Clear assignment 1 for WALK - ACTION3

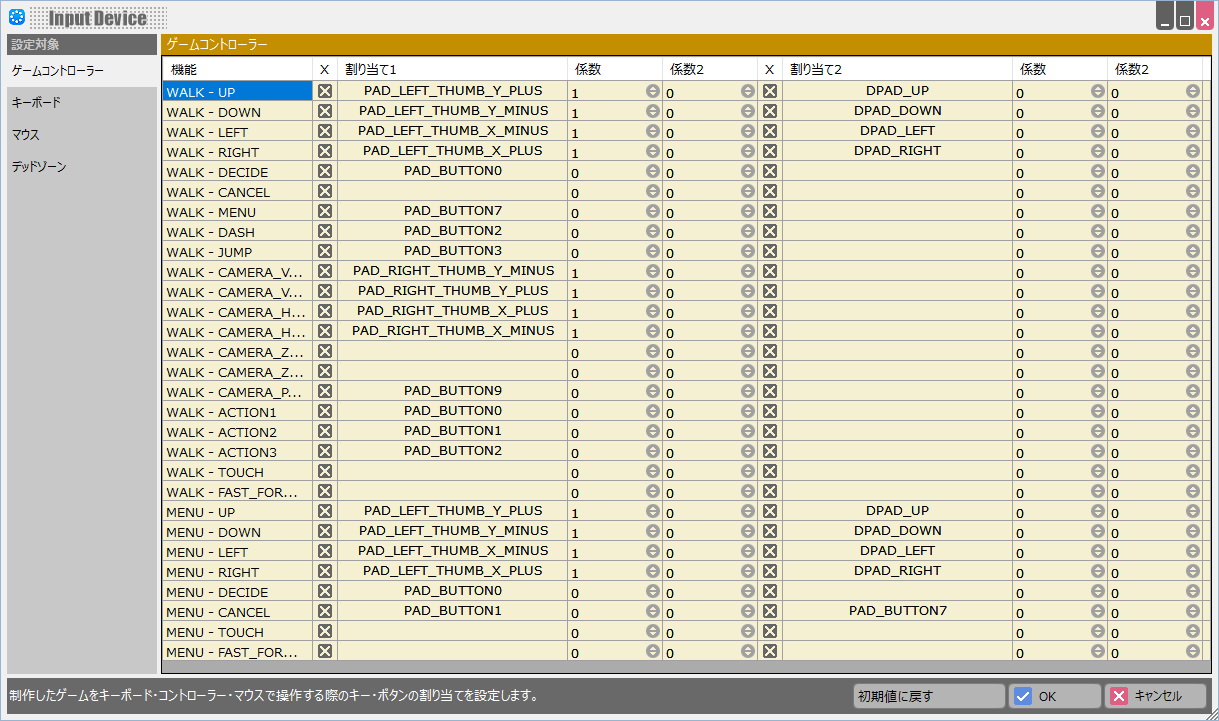[x=325, y=451]
